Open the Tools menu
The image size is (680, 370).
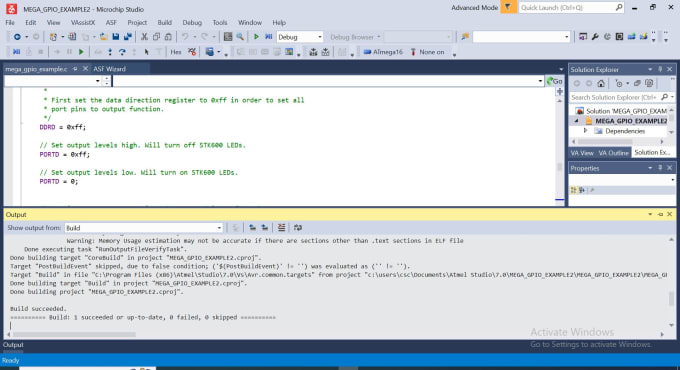coord(220,23)
